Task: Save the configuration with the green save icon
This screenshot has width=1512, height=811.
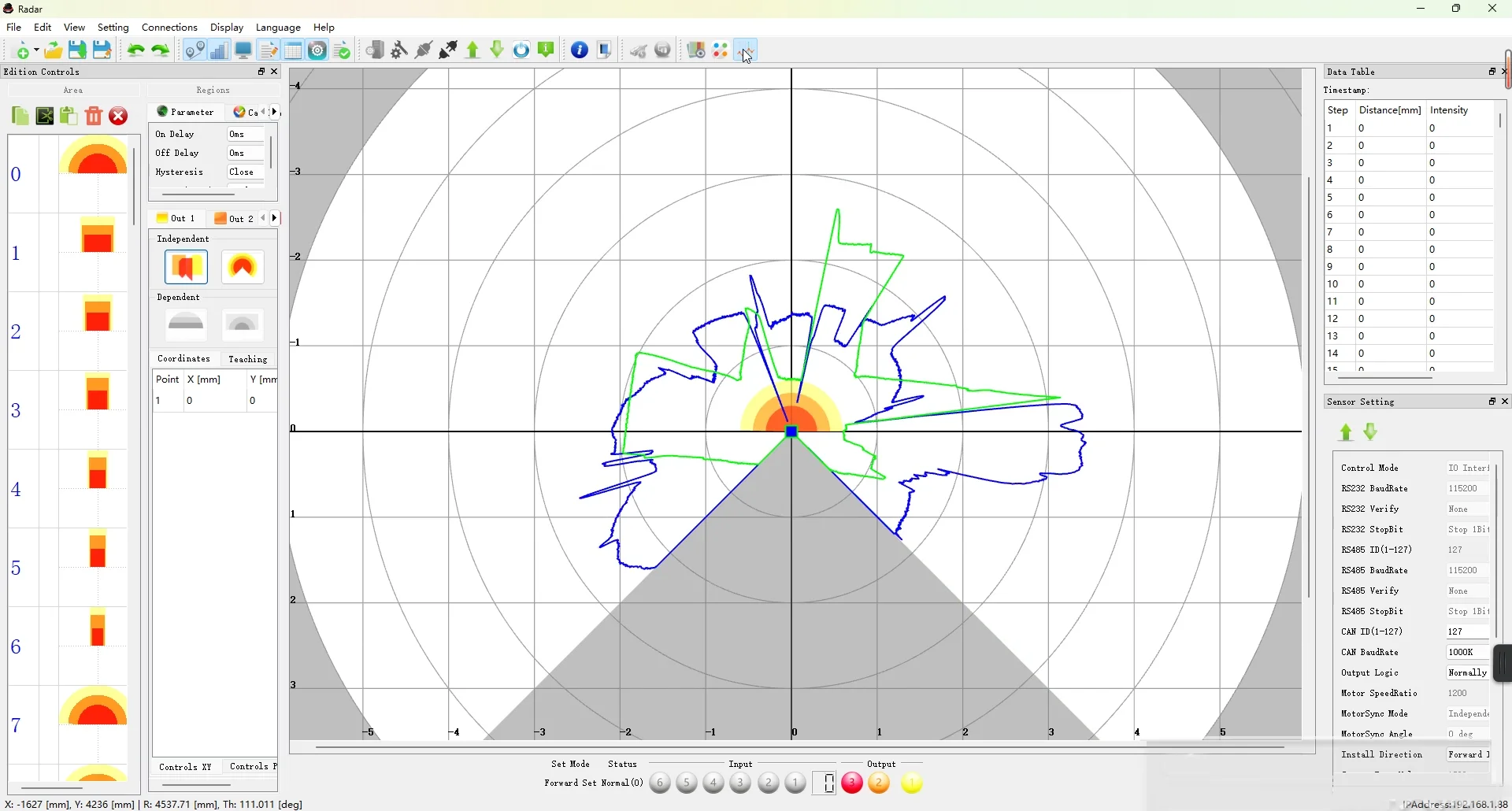Action: [77, 50]
